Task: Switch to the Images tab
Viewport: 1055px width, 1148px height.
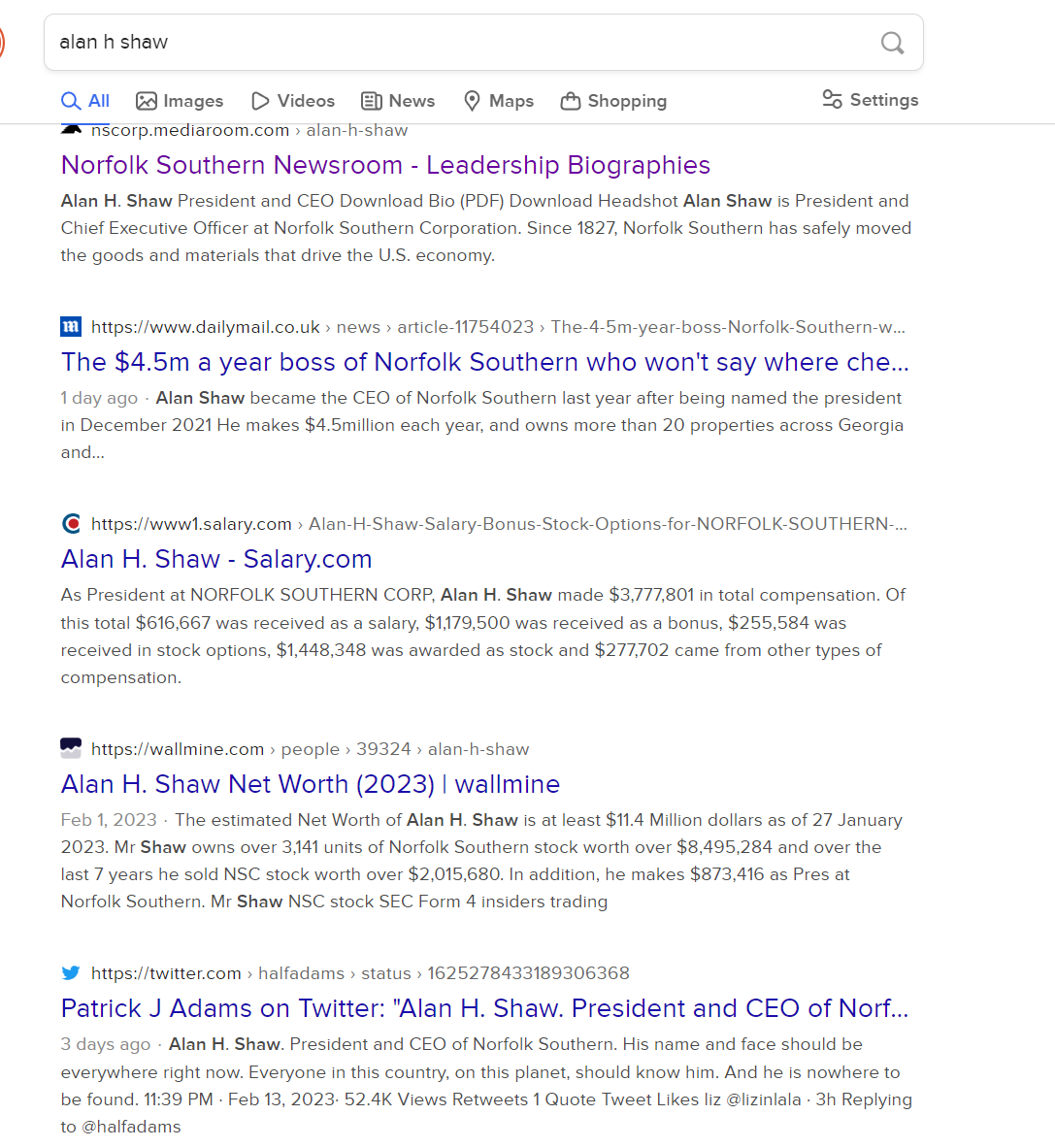Action: click(180, 101)
